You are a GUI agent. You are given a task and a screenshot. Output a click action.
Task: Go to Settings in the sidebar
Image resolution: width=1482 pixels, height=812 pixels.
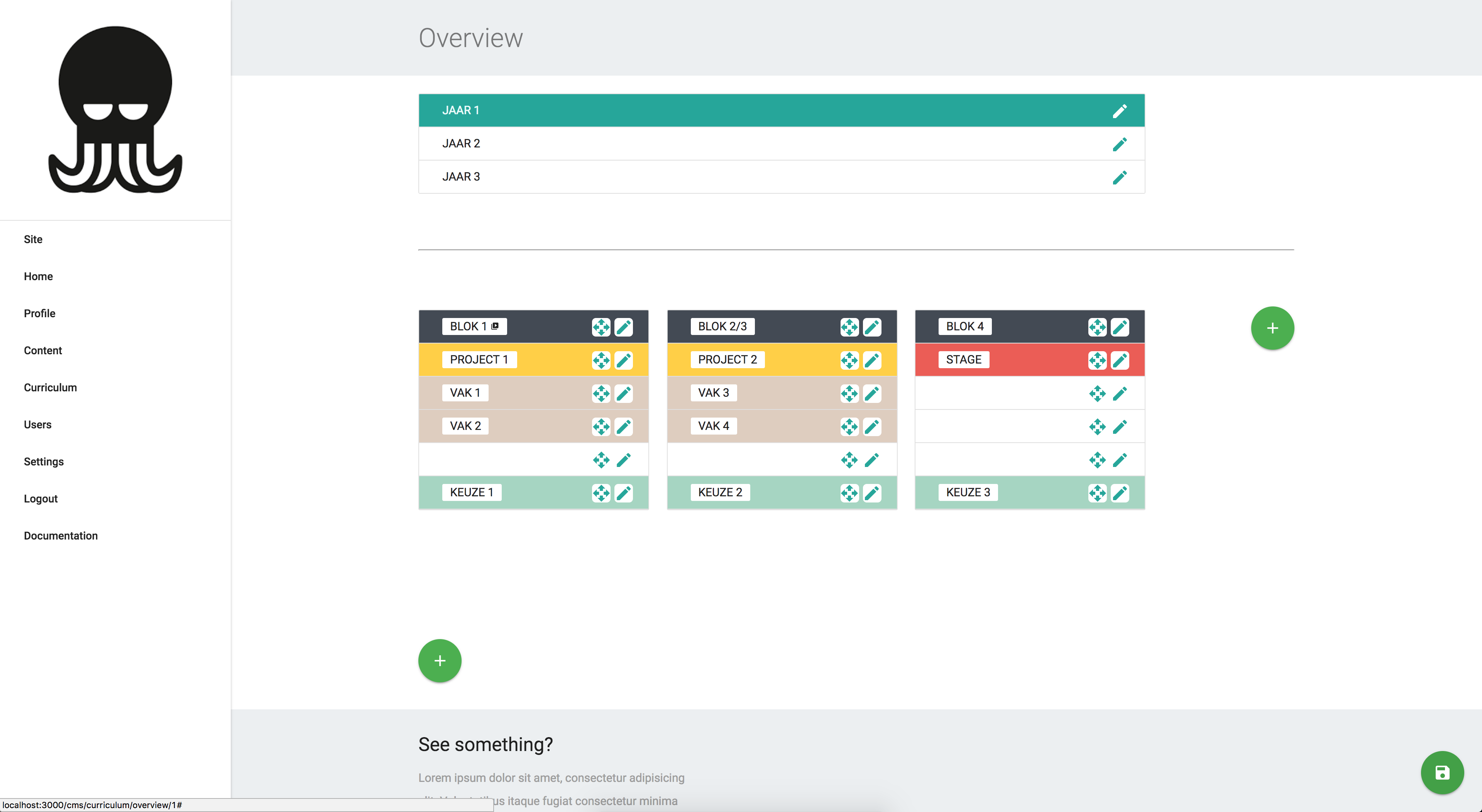[x=44, y=462]
